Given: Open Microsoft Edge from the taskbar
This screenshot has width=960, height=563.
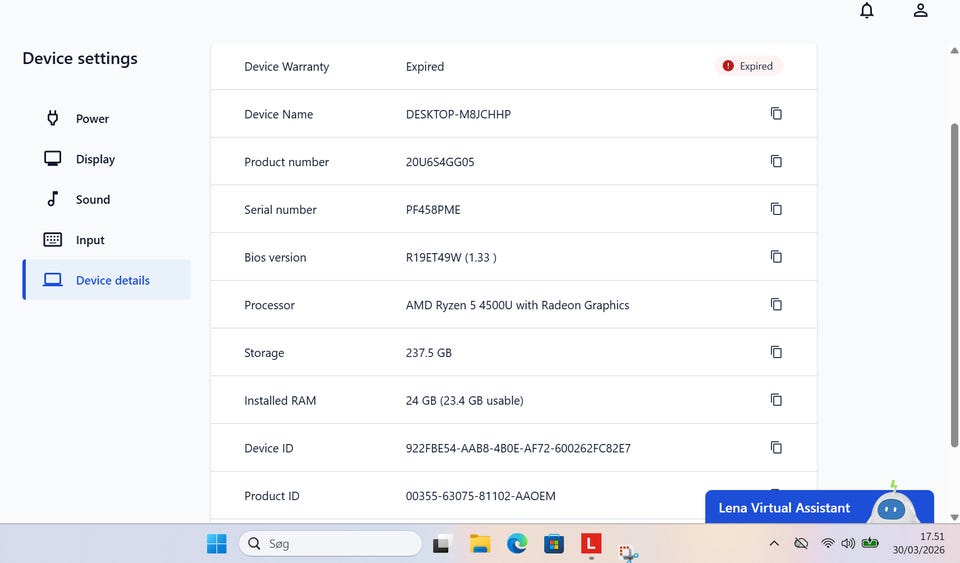Looking at the screenshot, I should 517,544.
